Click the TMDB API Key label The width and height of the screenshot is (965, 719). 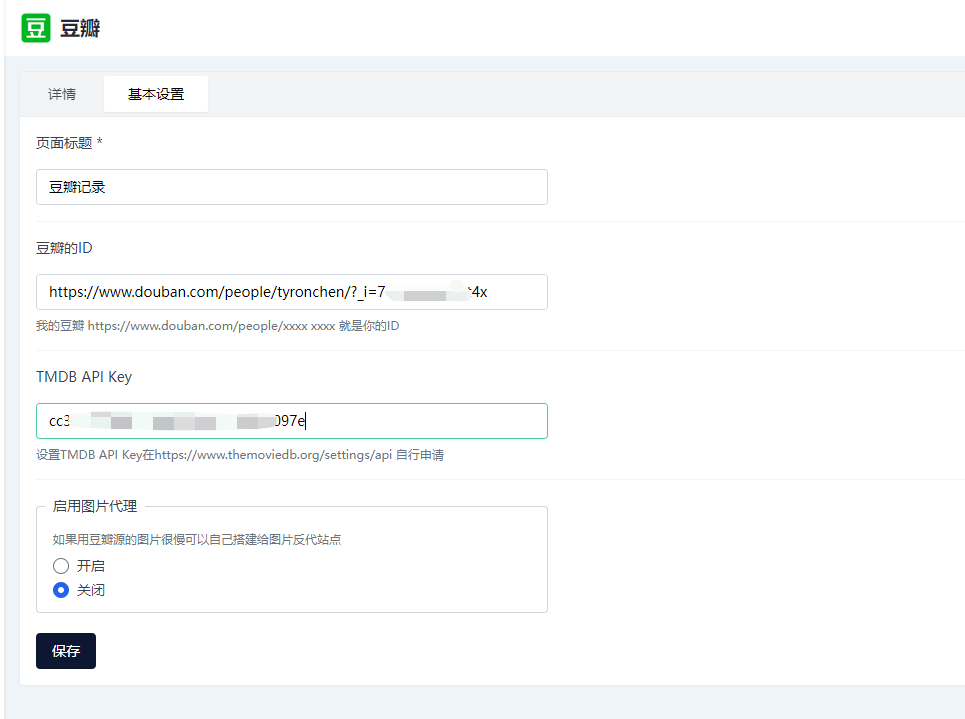click(84, 377)
